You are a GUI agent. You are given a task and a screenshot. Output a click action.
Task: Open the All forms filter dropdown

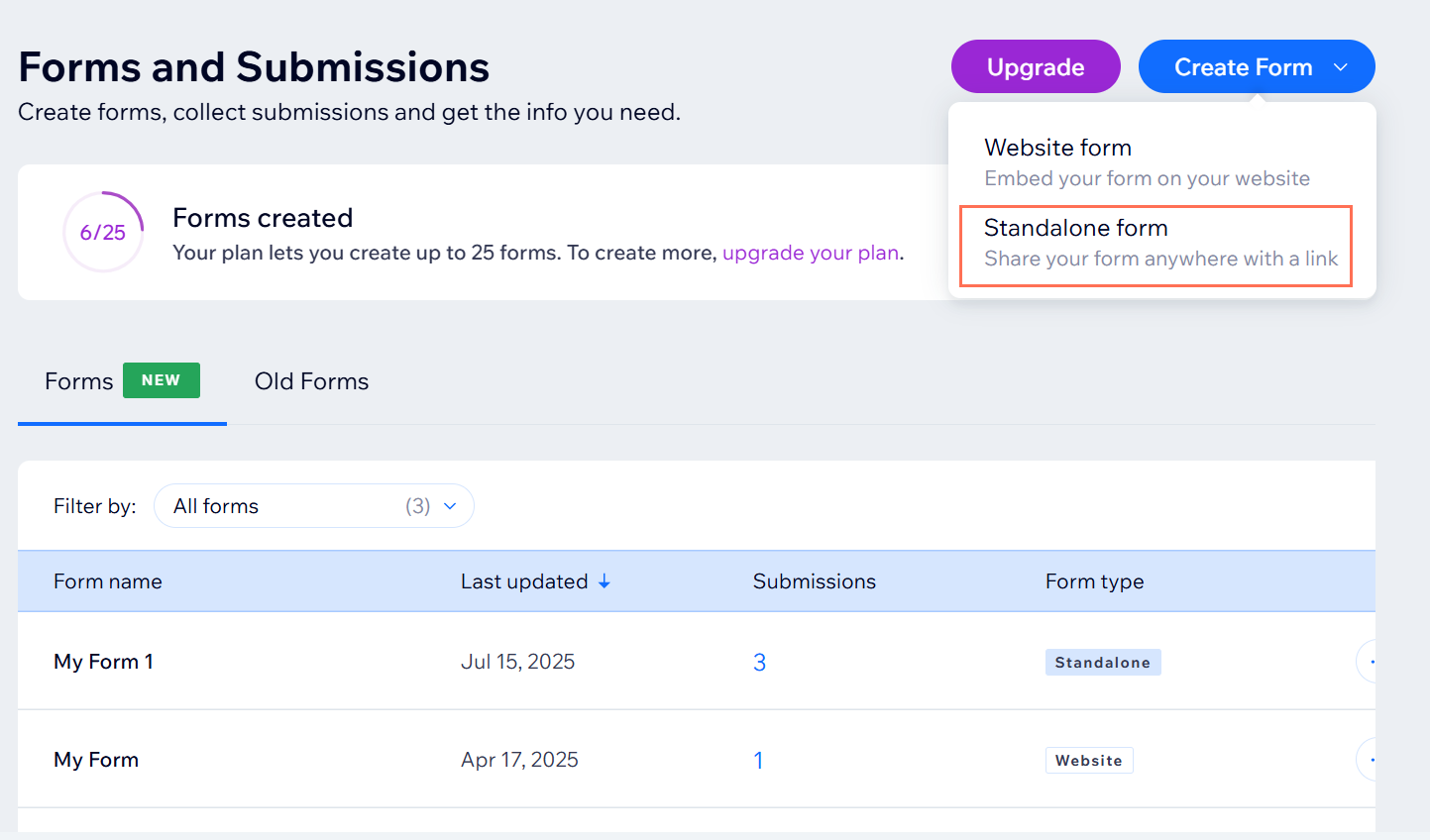(x=313, y=506)
